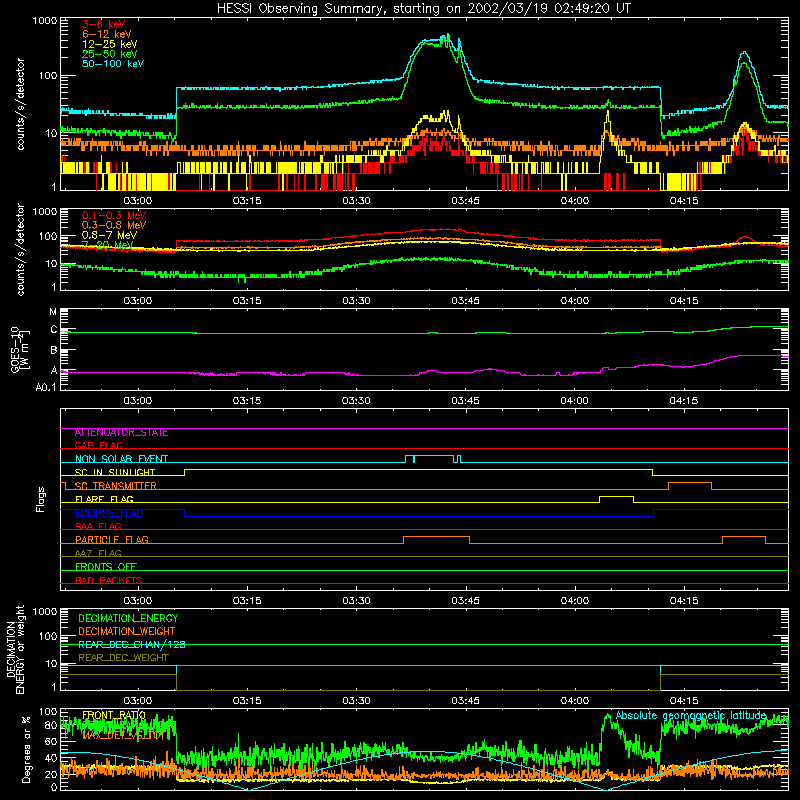
Task: Click the Flags vertical axis title
Action: [x=41, y=499]
